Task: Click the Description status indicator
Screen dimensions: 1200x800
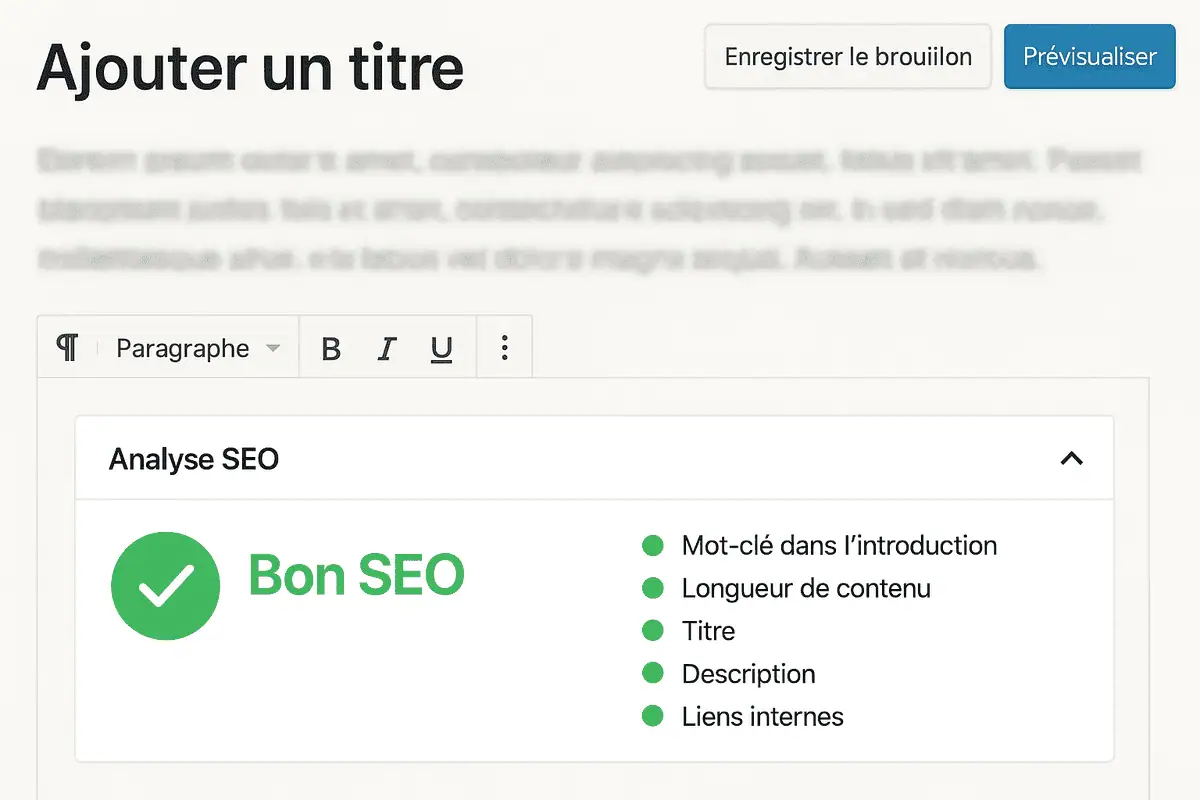Action: pos(652,674)
